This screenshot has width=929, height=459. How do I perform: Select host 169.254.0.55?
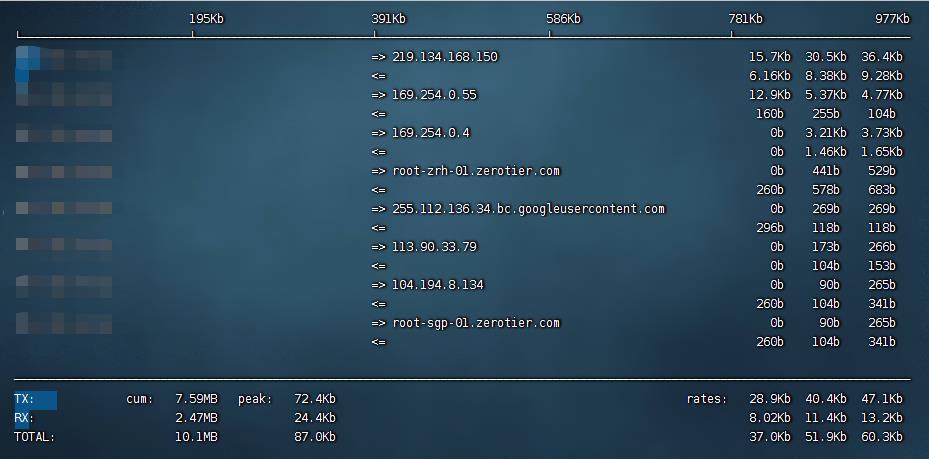click(434, 95)
